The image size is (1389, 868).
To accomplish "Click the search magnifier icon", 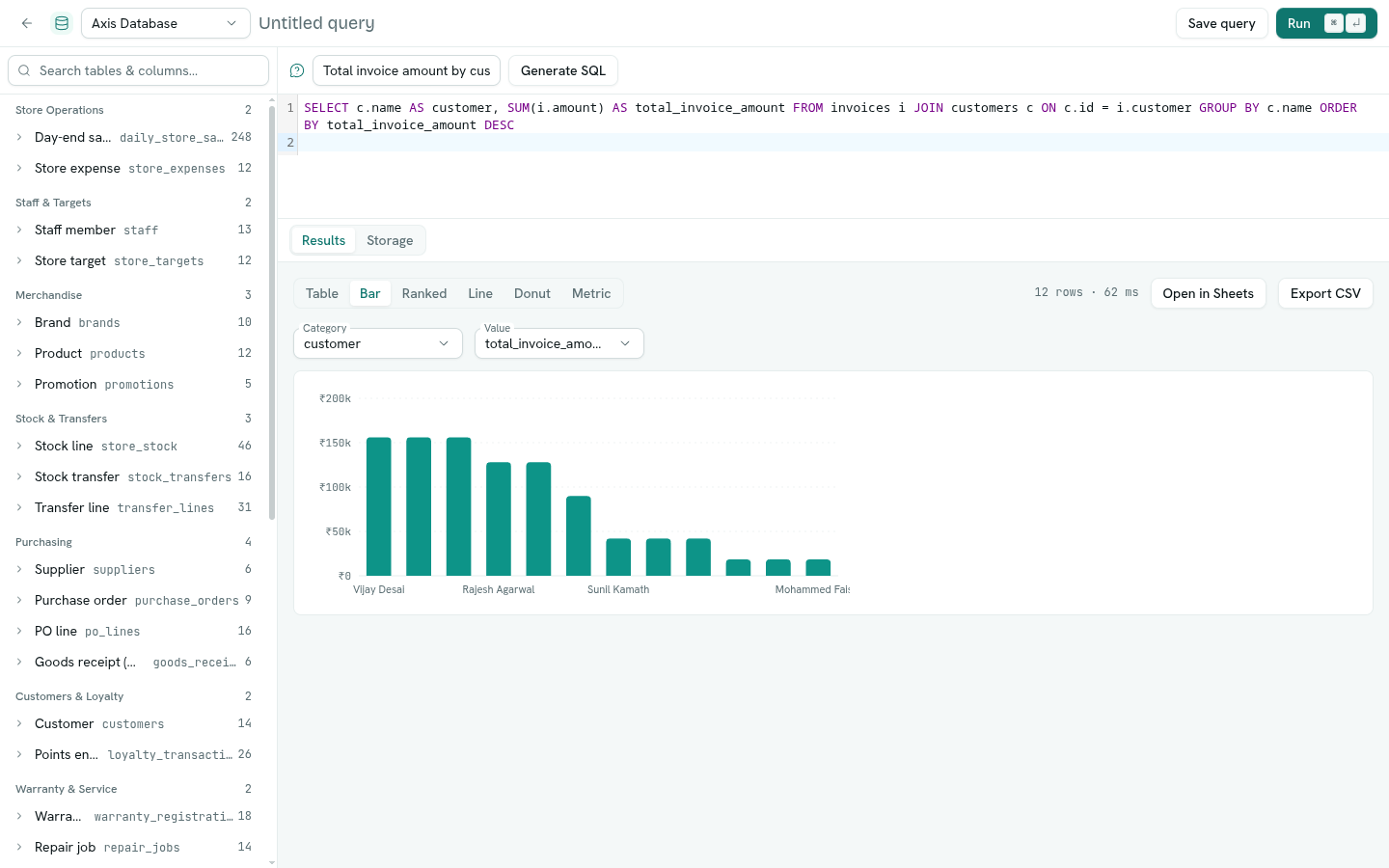I will 24,70.
